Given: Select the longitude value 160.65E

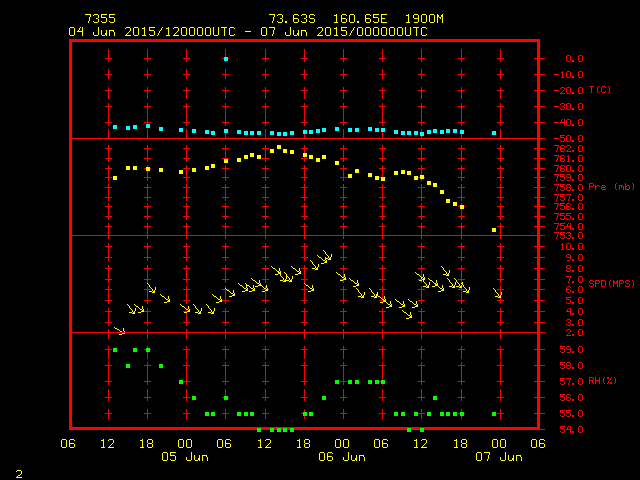Looking at the screenshot, I should click(x=360, y=19).
